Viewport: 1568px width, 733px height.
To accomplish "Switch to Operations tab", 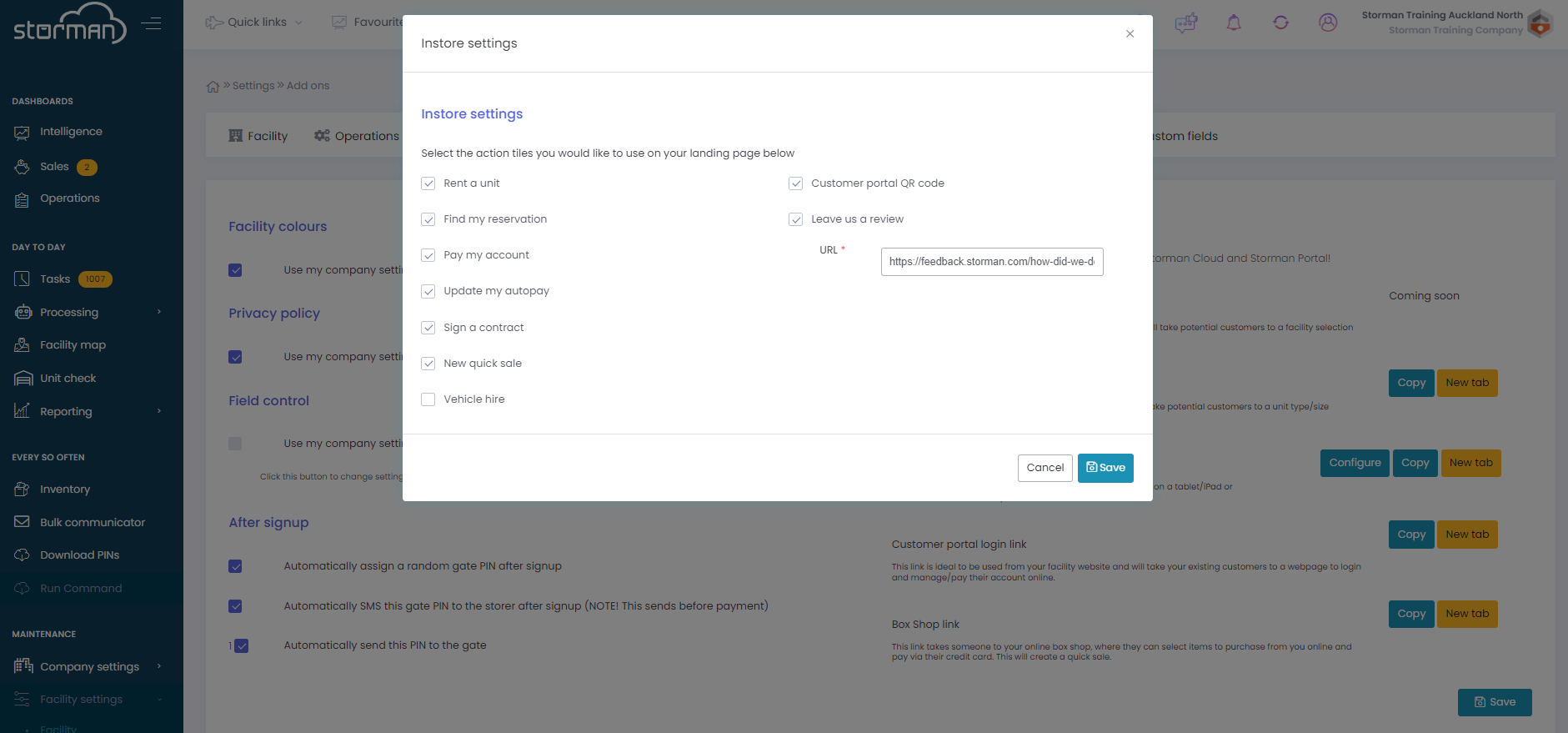I will (357, 136).
